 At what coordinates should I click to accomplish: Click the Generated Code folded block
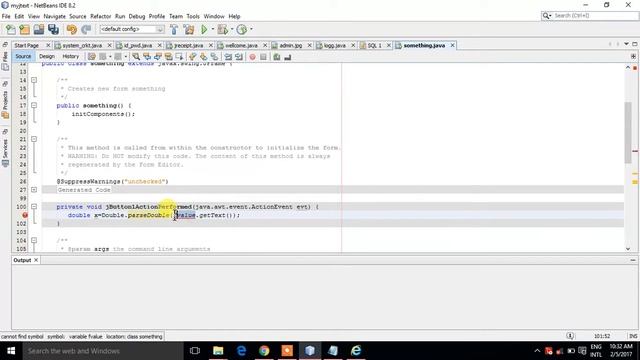click(x=84, y=190)
